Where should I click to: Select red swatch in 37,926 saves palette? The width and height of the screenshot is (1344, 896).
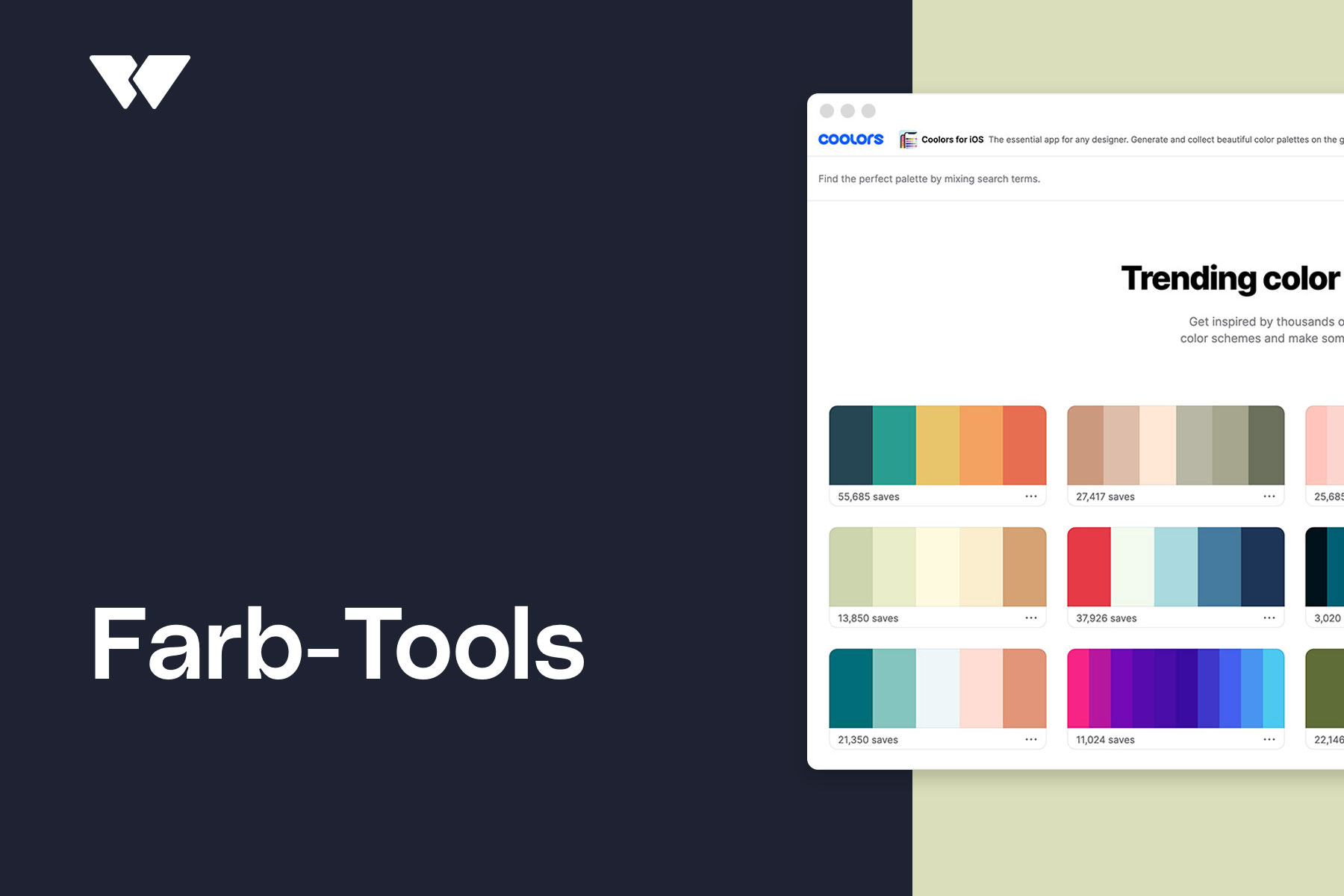point(1089,567)
